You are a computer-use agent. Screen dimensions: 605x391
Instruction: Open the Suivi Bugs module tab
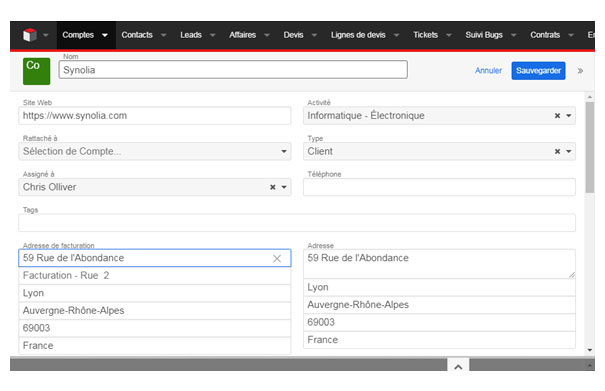[484, 35]
